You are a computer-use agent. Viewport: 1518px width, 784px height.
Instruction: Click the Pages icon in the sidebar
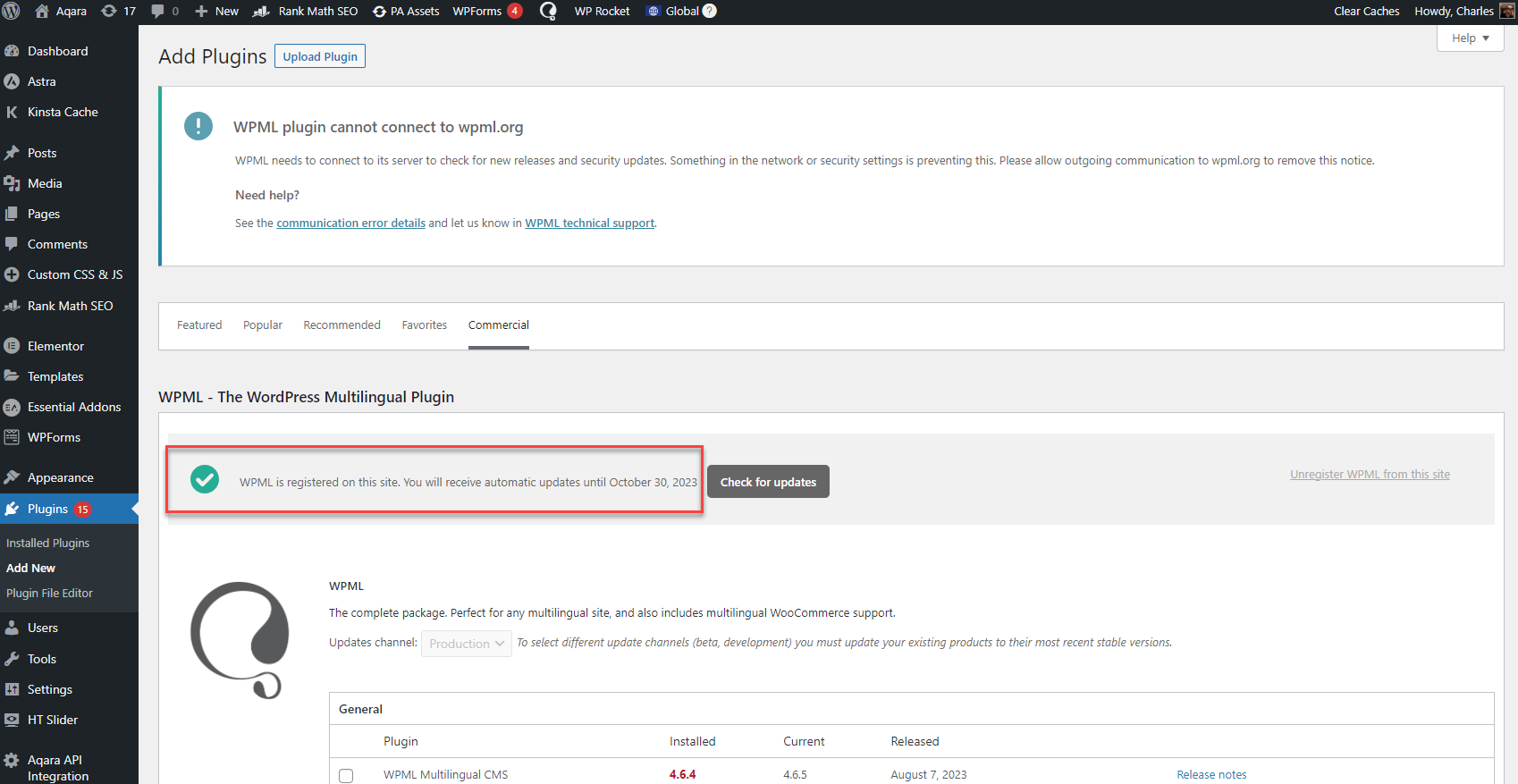click(12, 214)
